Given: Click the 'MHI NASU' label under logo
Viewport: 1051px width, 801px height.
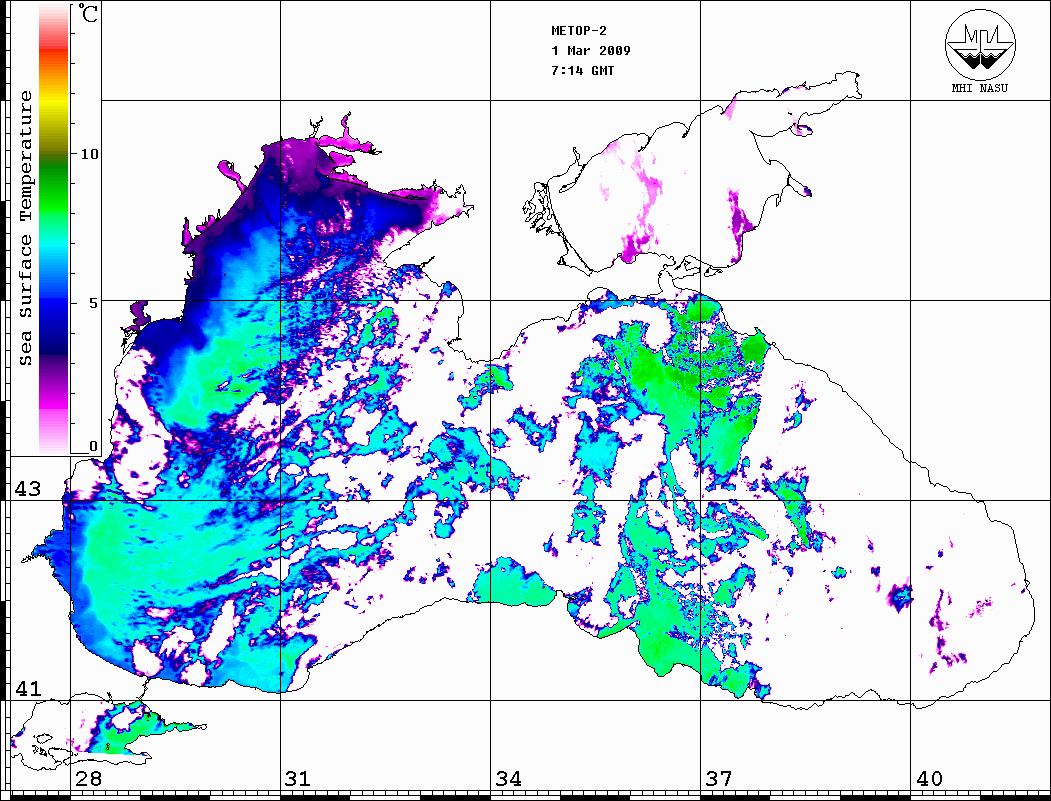Looking at the screenshot, I should coord(979,88).
